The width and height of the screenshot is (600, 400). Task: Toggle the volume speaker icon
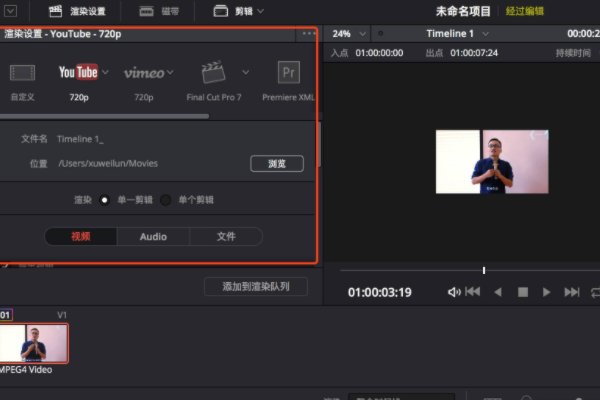(x=454, y=292)
